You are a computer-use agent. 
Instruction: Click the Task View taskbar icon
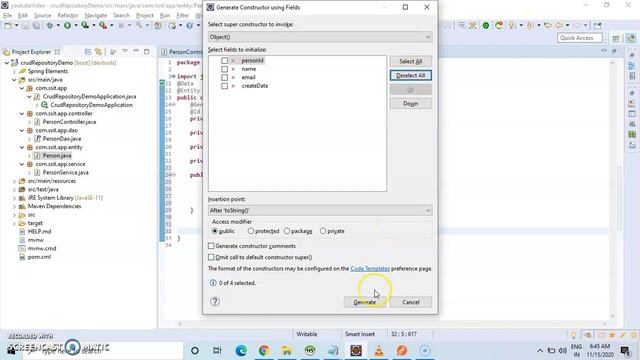click(x=217, y=351)
